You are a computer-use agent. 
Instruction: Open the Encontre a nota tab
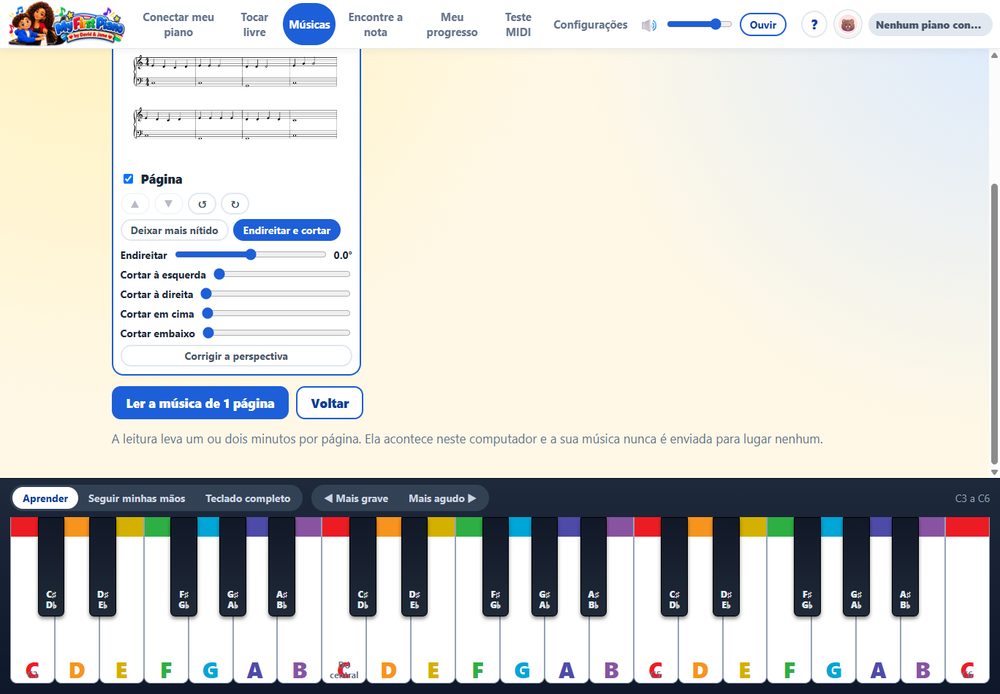click(375, 24)
